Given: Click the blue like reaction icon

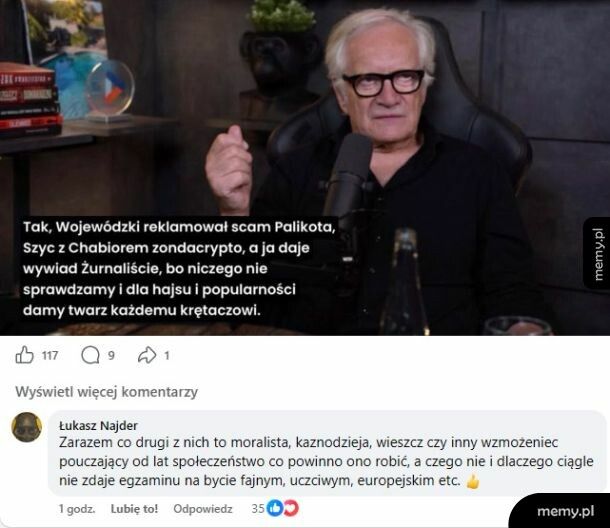Looking at the screenshot, I should [275, 508].
